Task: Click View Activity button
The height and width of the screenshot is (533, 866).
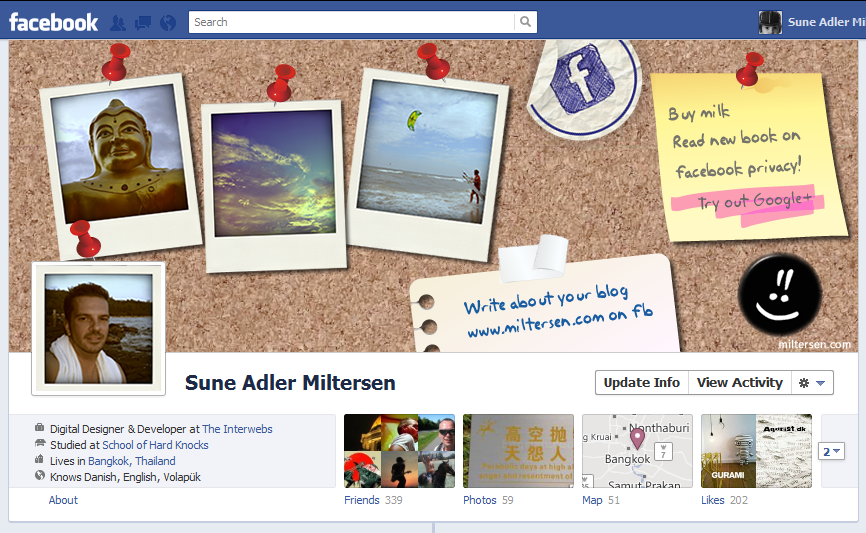Action: [x=739, y=383]
